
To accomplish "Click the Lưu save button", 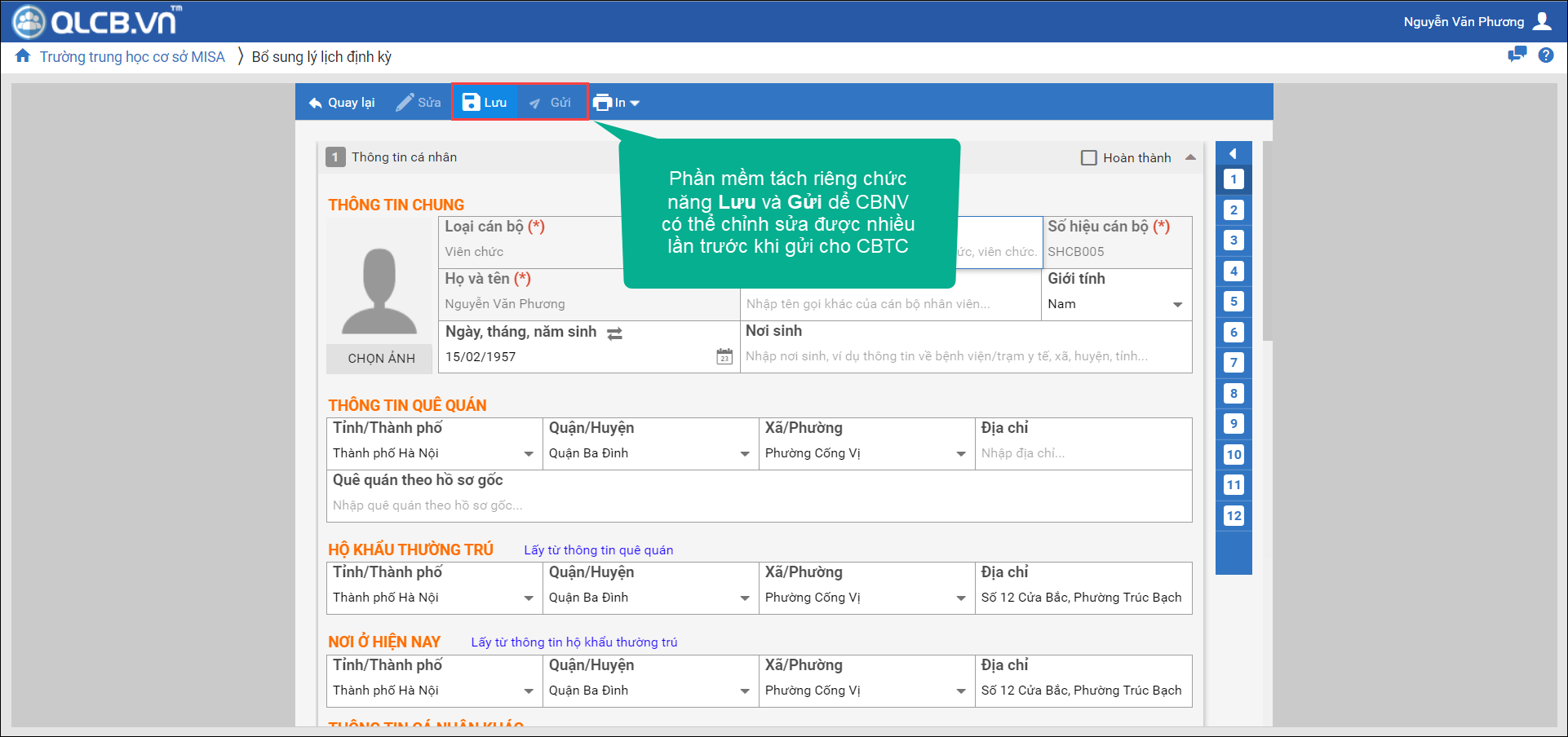I will tap(485, 103).
